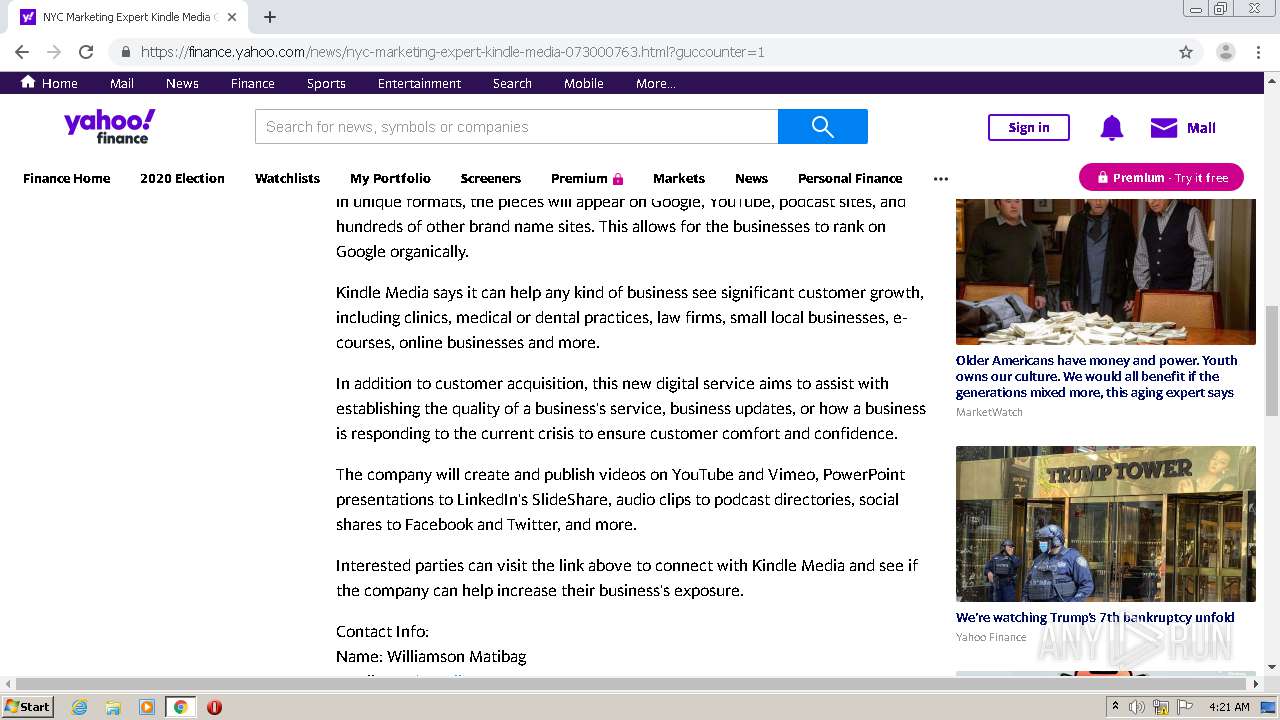
Task: Open the Screeners tab
Action: (490, 178)
